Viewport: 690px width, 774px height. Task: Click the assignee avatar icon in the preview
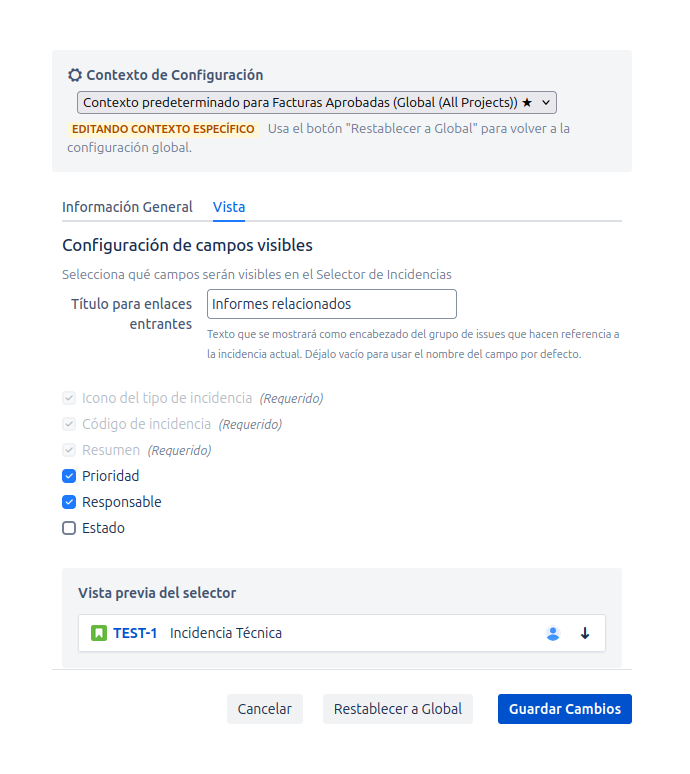(553, 633)
